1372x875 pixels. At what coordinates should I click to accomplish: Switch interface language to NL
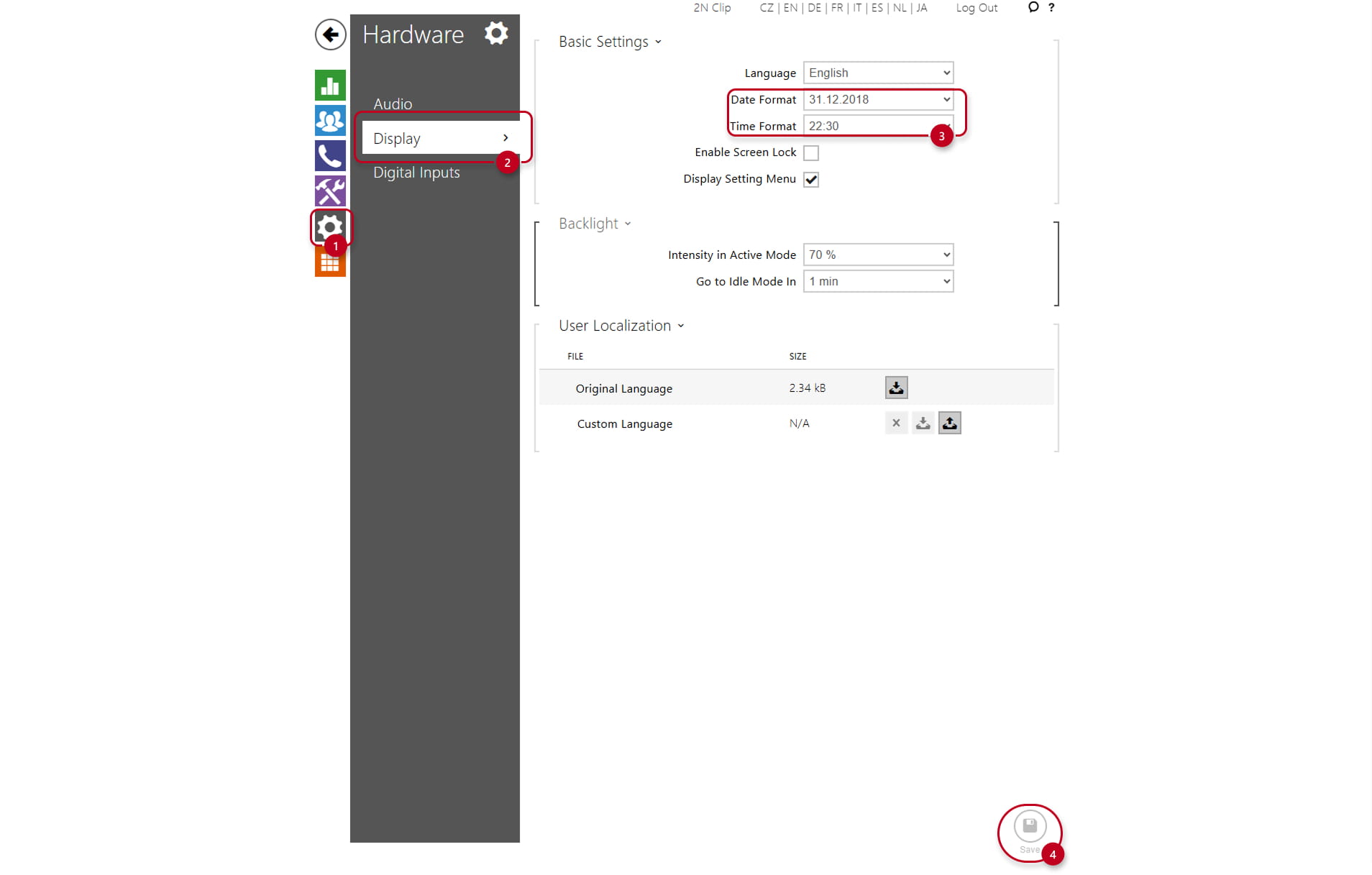pyautogui.click(x=900, y=8)
